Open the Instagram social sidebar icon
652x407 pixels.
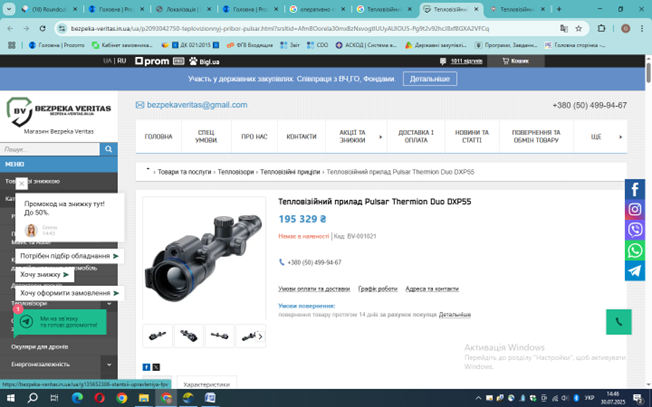[635, 209]
